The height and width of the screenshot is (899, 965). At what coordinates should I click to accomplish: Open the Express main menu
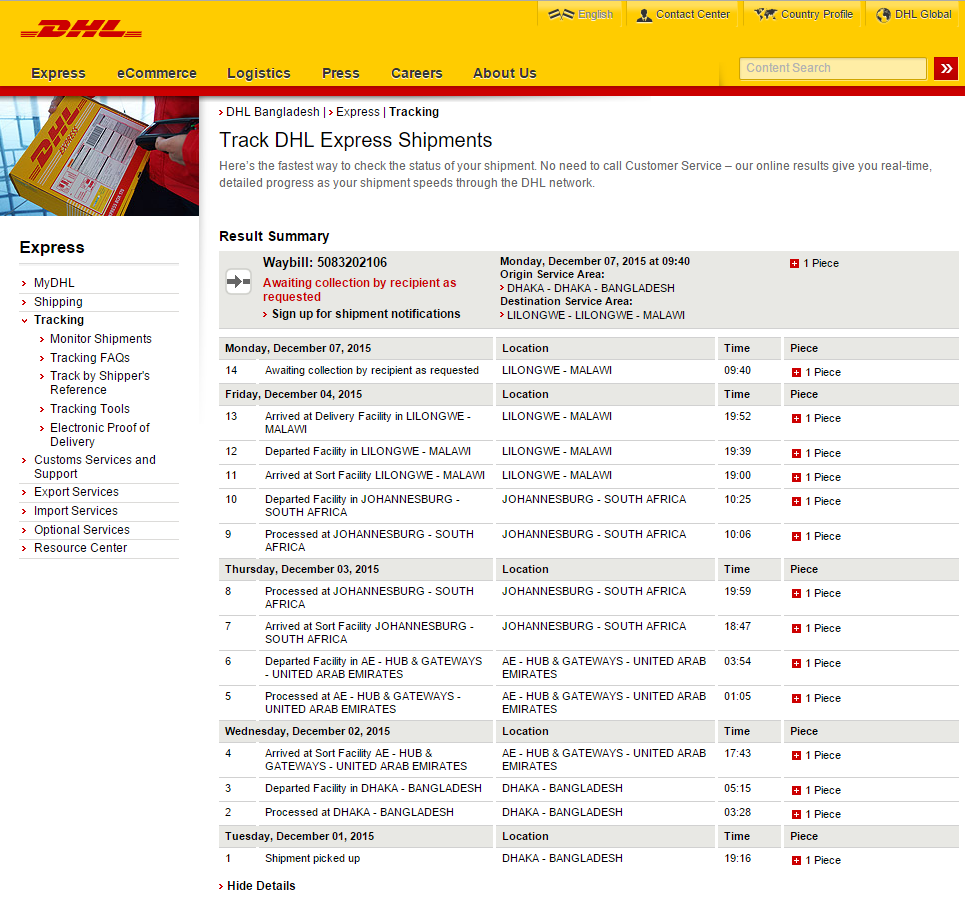click(58, 73)
